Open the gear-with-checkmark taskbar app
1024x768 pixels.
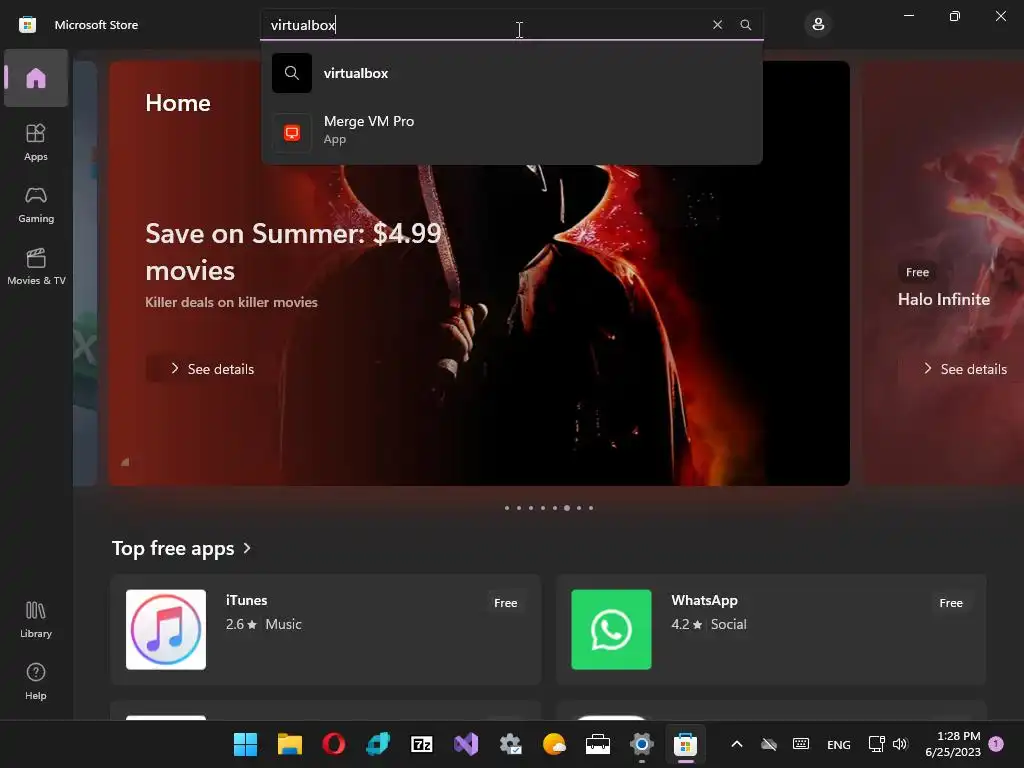510,744
